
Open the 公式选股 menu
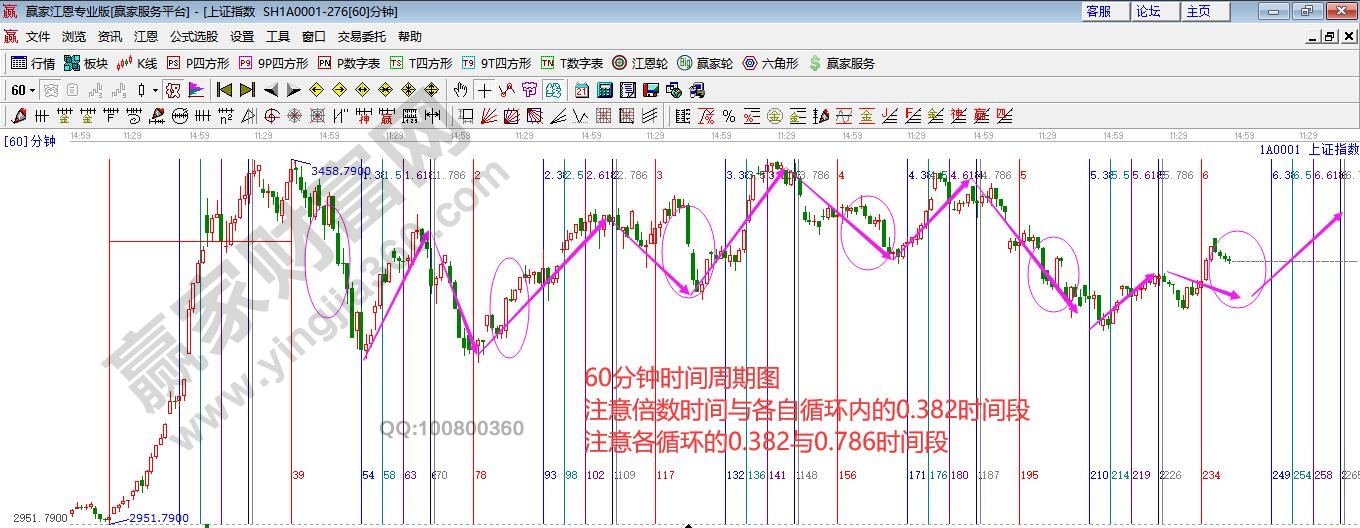click(x=193, y=37)
